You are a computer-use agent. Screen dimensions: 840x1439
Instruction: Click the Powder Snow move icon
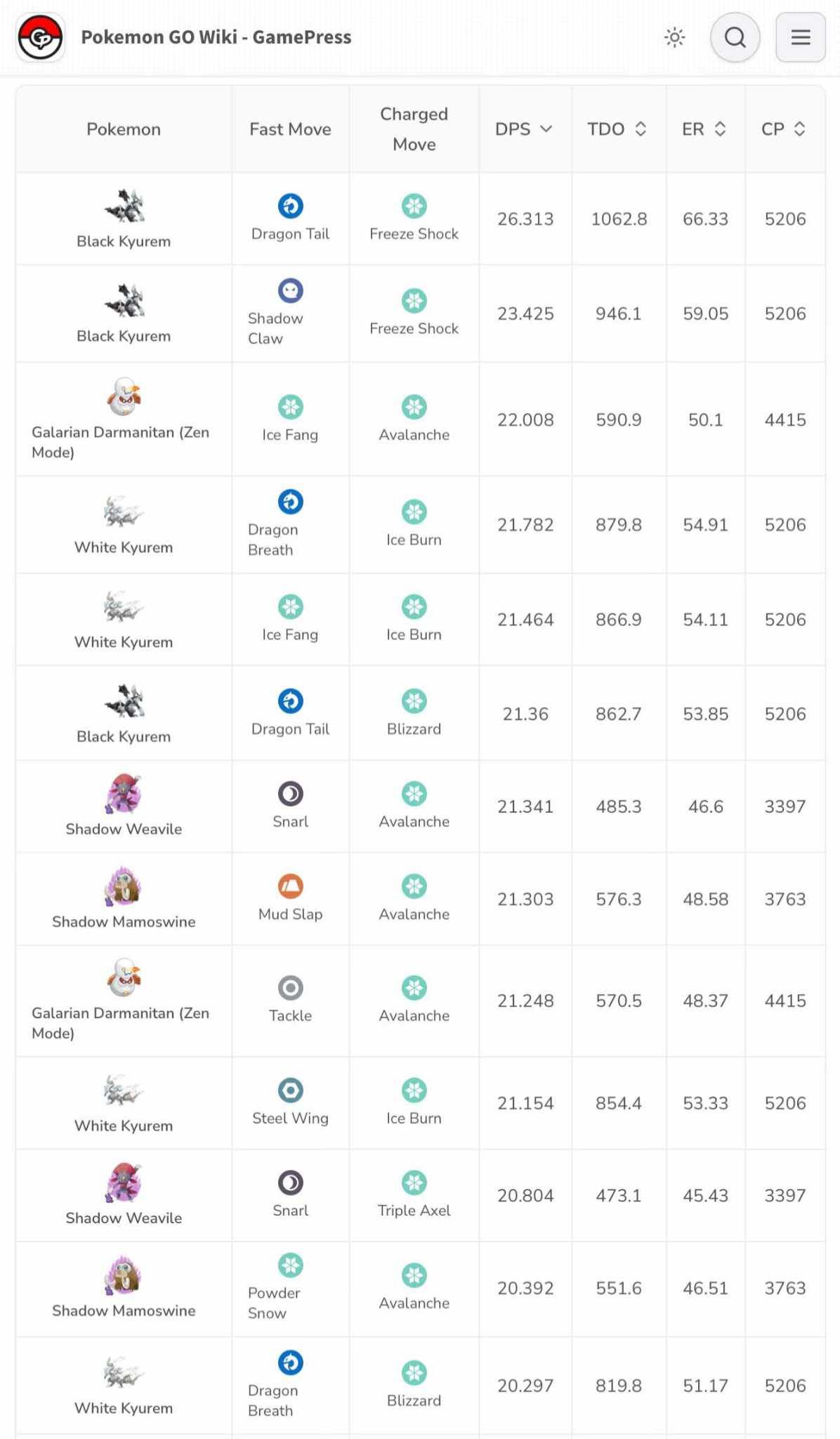[x=290, y=1265]
